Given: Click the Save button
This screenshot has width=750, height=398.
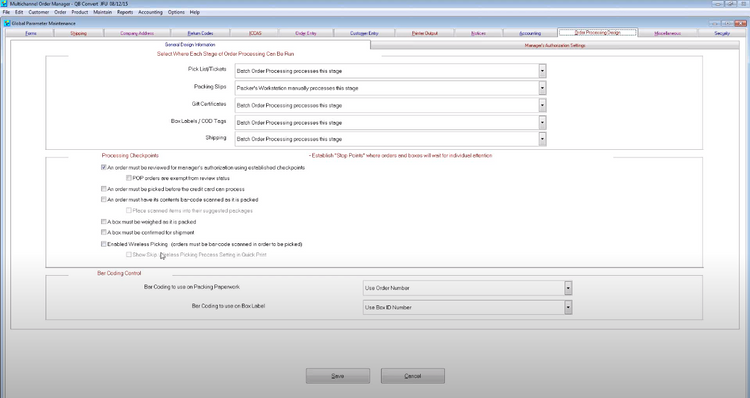Looking at the screenshot, I should click(x=338, y=376).
